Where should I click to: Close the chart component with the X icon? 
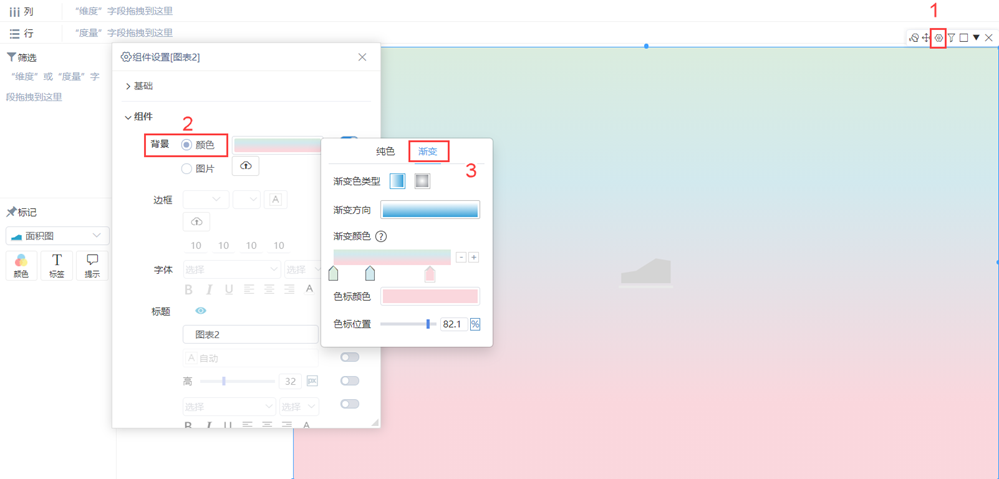point(988,38)
